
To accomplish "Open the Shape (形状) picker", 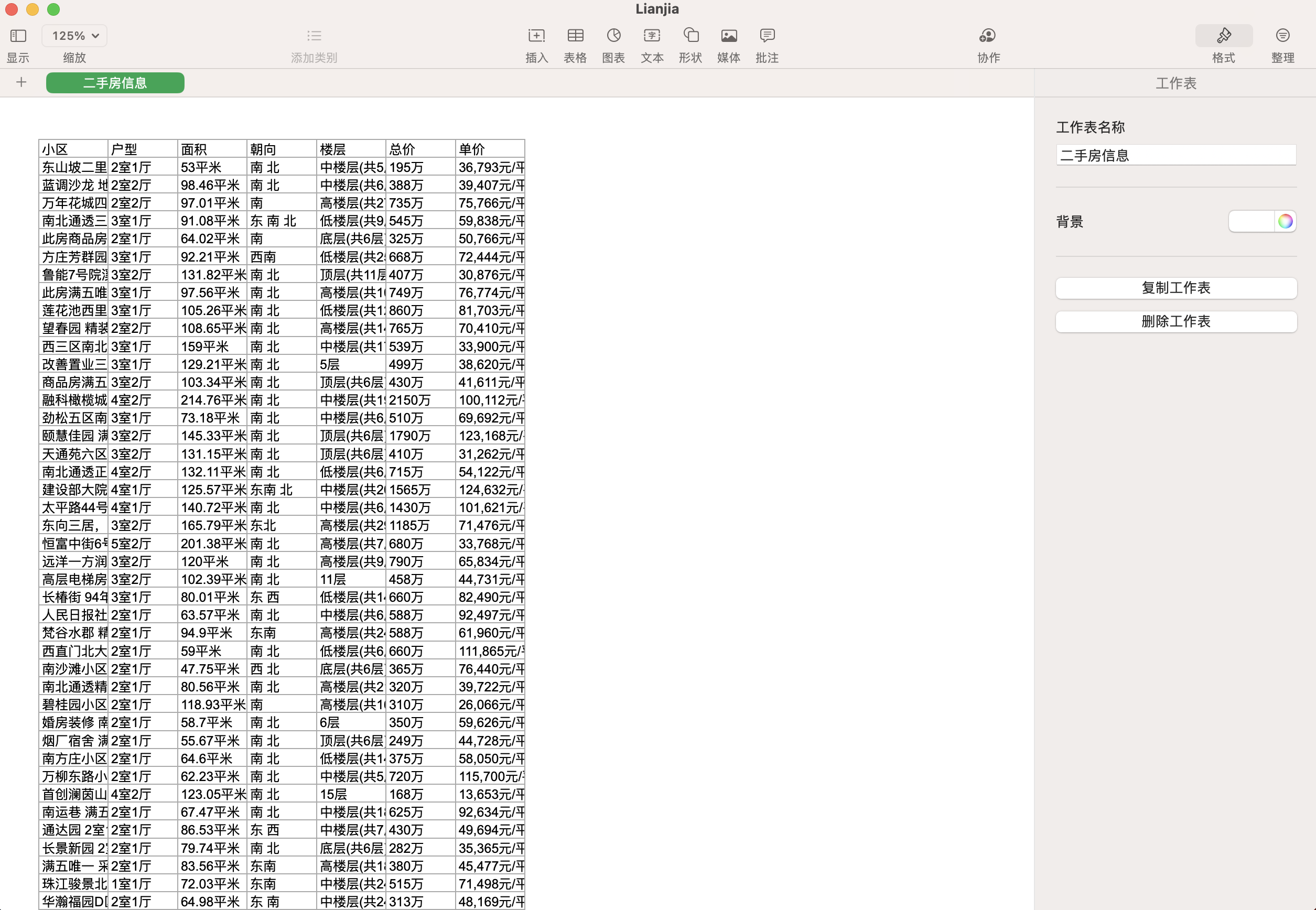I will click(x=691, y=36).
